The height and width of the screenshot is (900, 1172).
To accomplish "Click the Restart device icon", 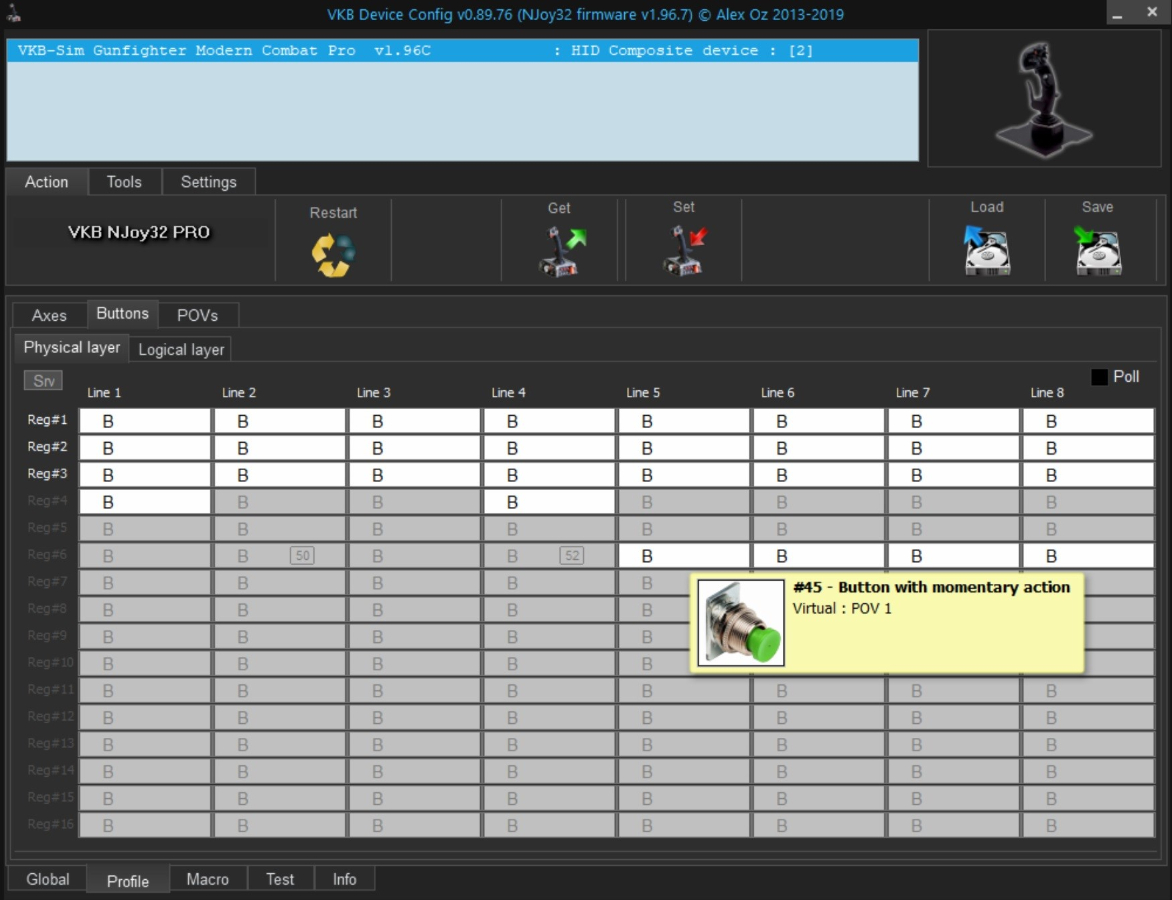I will [333, 255].
